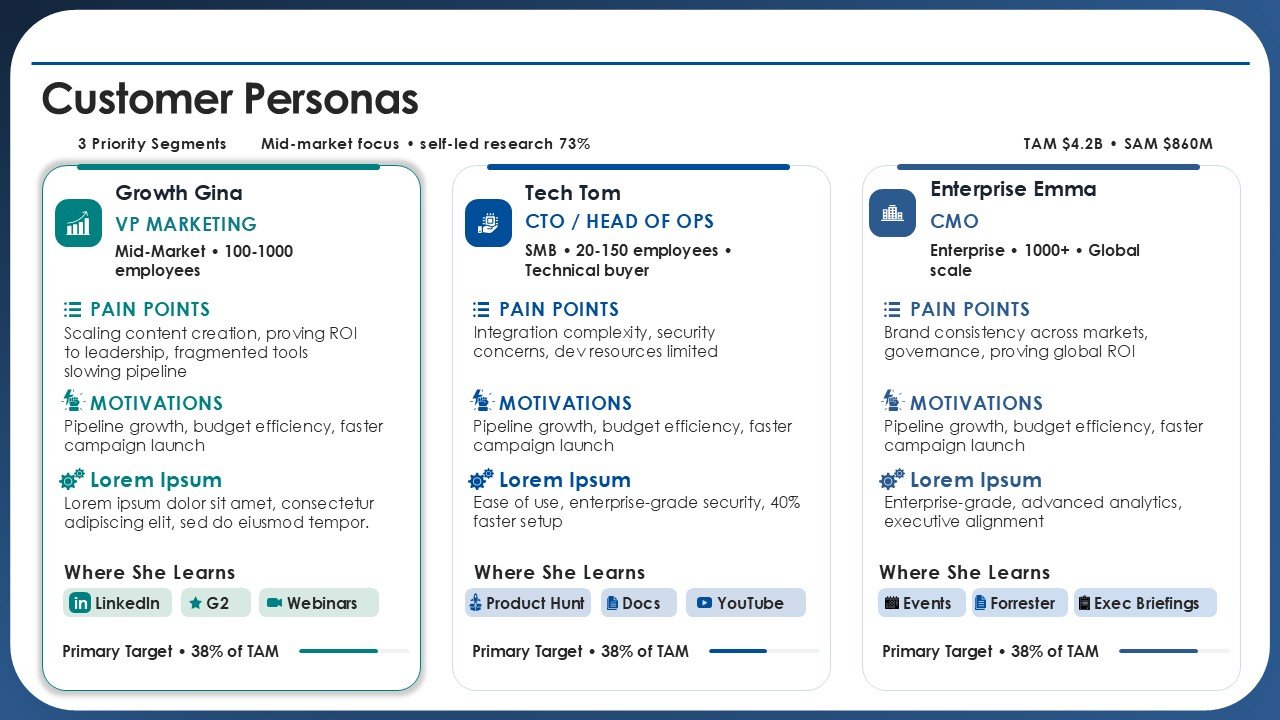Click gears icon beside Gina's Lorem Ipsum
The width and height of the screenshot is (1280, 720).
(x=73, y=479)
